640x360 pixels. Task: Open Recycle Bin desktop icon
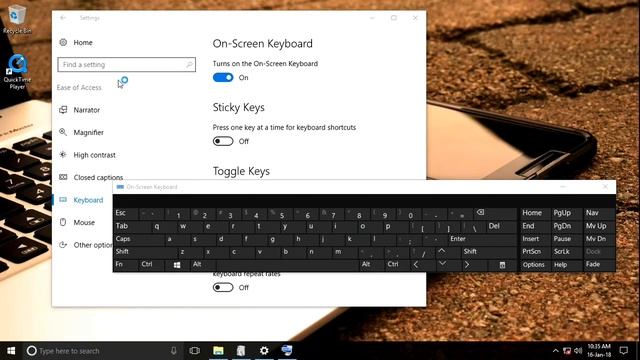(x=17, y=20)
